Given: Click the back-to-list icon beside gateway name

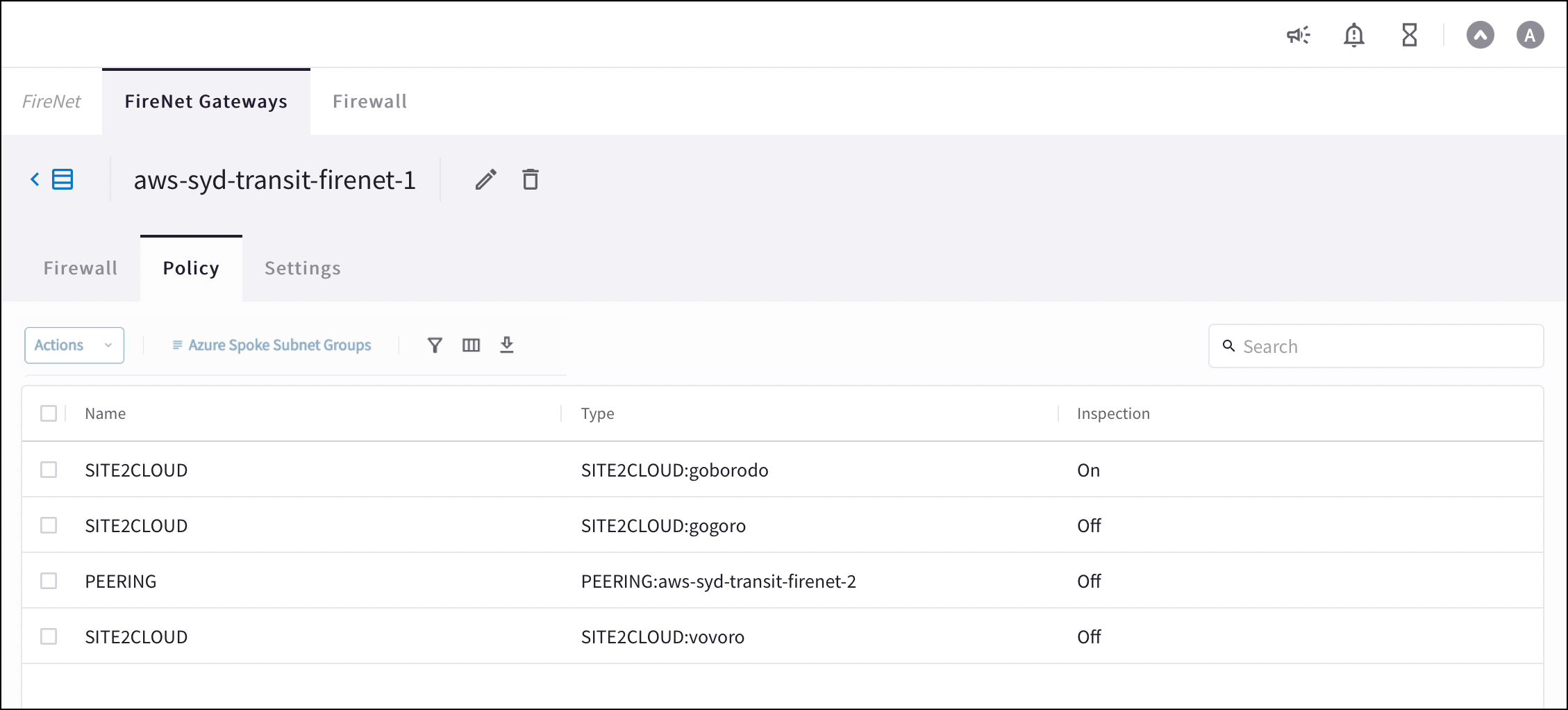Looking at the screenshot, I should point(53,180).
